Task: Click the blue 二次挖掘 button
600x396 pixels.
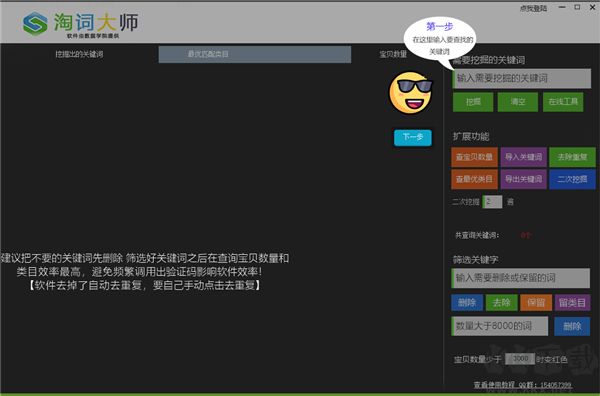Action: tap(572, 179)
